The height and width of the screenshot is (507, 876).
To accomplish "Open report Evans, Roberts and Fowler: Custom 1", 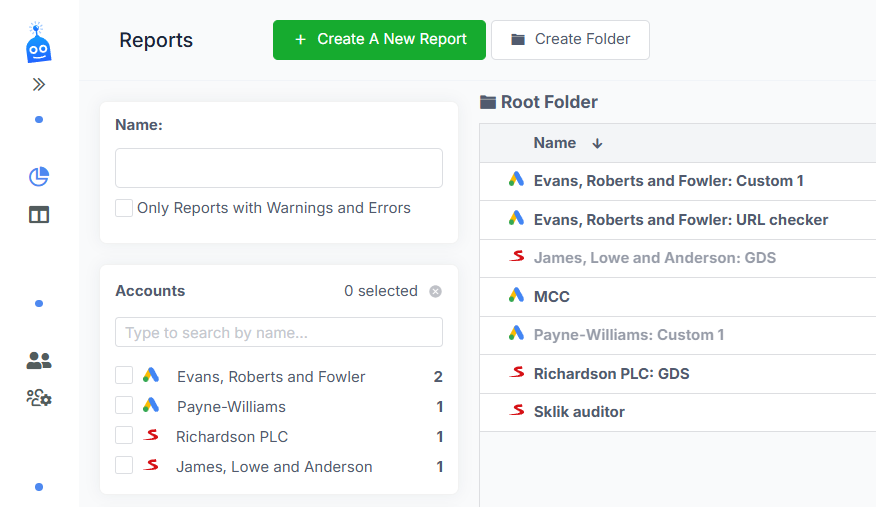I will [x=669, y=181].
